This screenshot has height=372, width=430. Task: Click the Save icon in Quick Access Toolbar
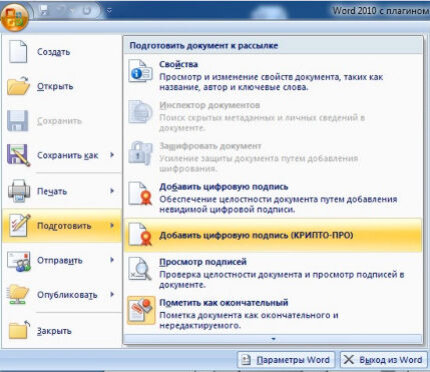click(44, 10)
